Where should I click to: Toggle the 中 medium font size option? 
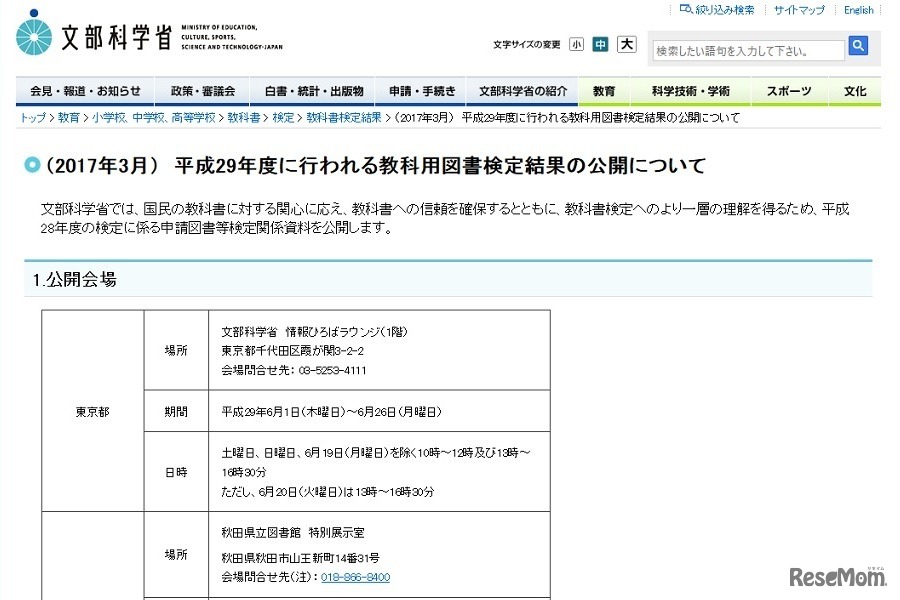coord(599,45)
